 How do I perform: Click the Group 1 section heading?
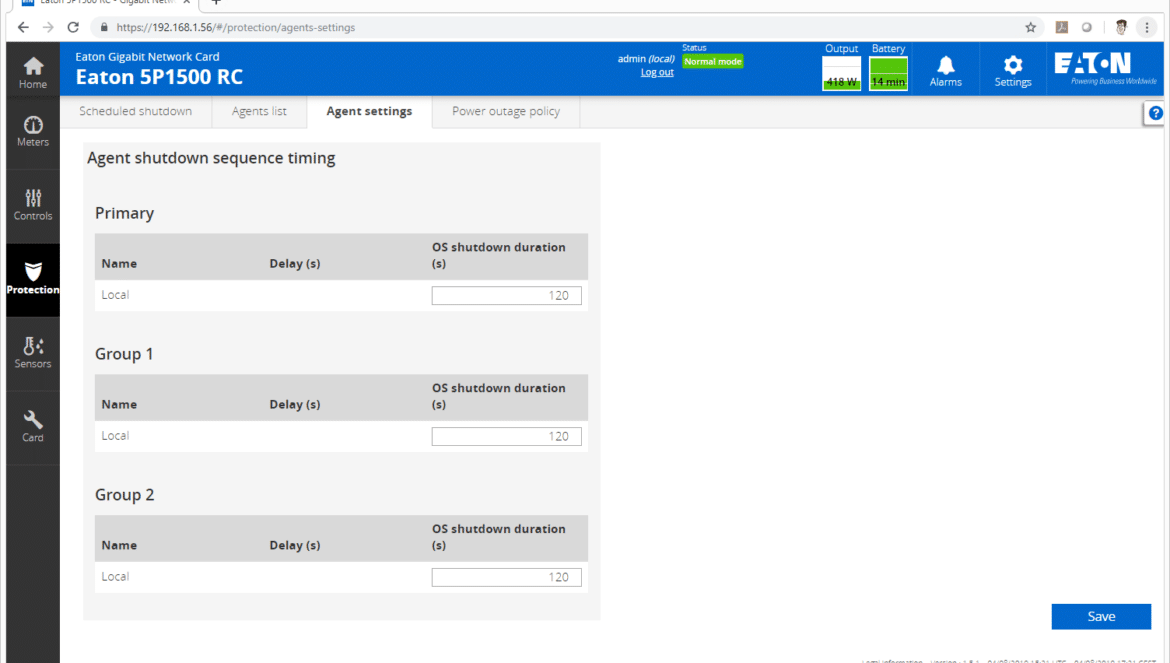pos(124,354)
